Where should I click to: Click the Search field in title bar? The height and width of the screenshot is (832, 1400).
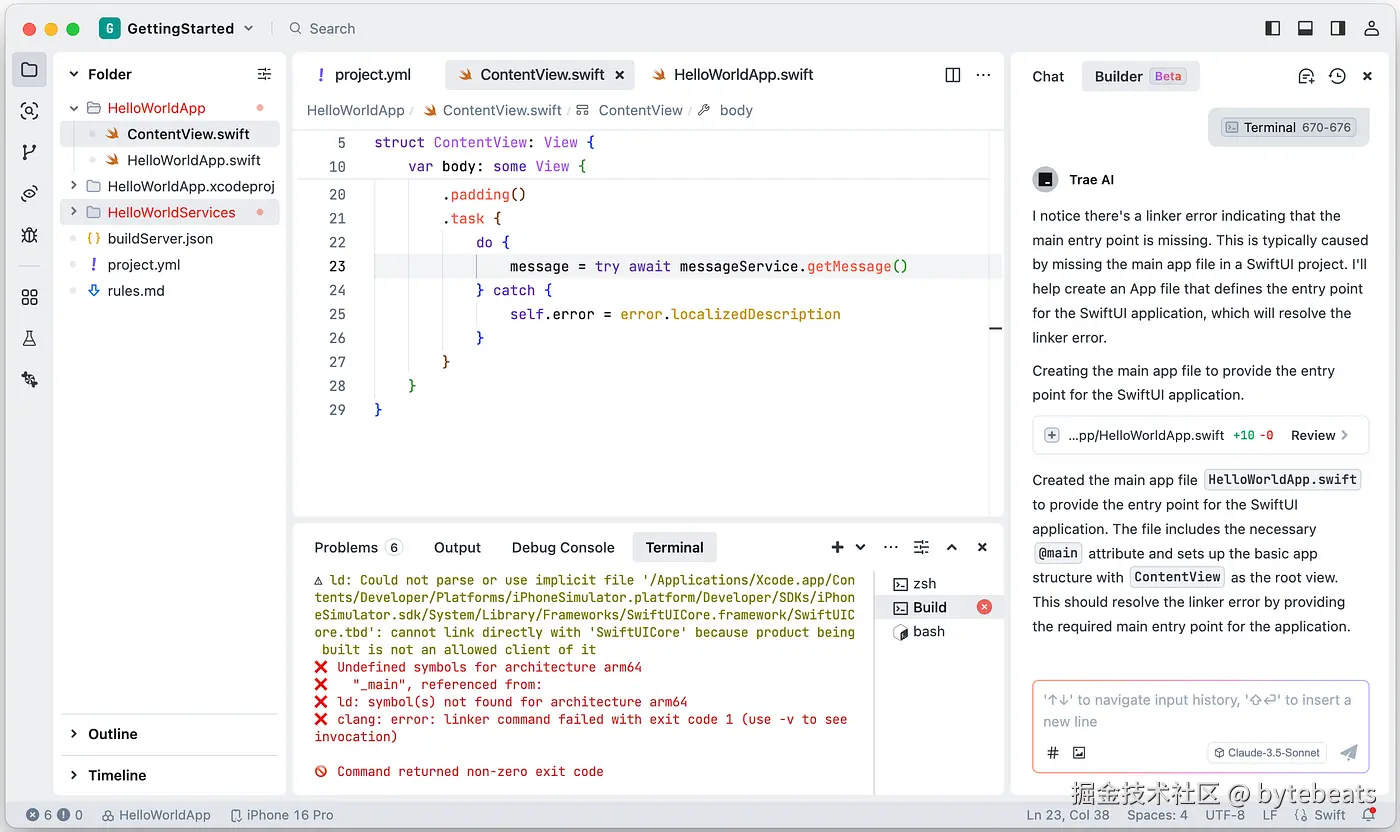pyautogui.click(x=322, y=28)
